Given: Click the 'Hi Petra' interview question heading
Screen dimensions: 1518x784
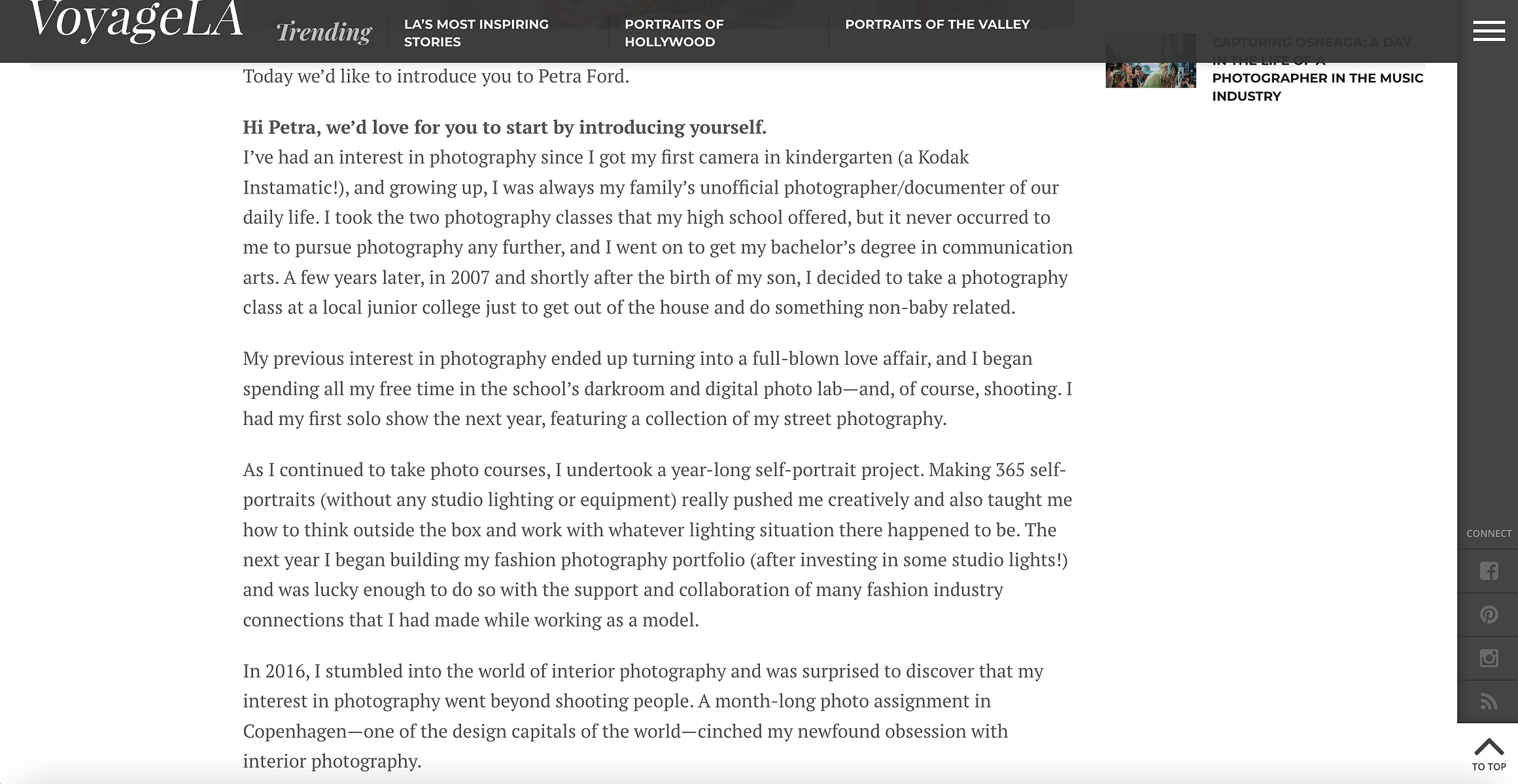Looking at the screenshot, I should pos(504,127).
